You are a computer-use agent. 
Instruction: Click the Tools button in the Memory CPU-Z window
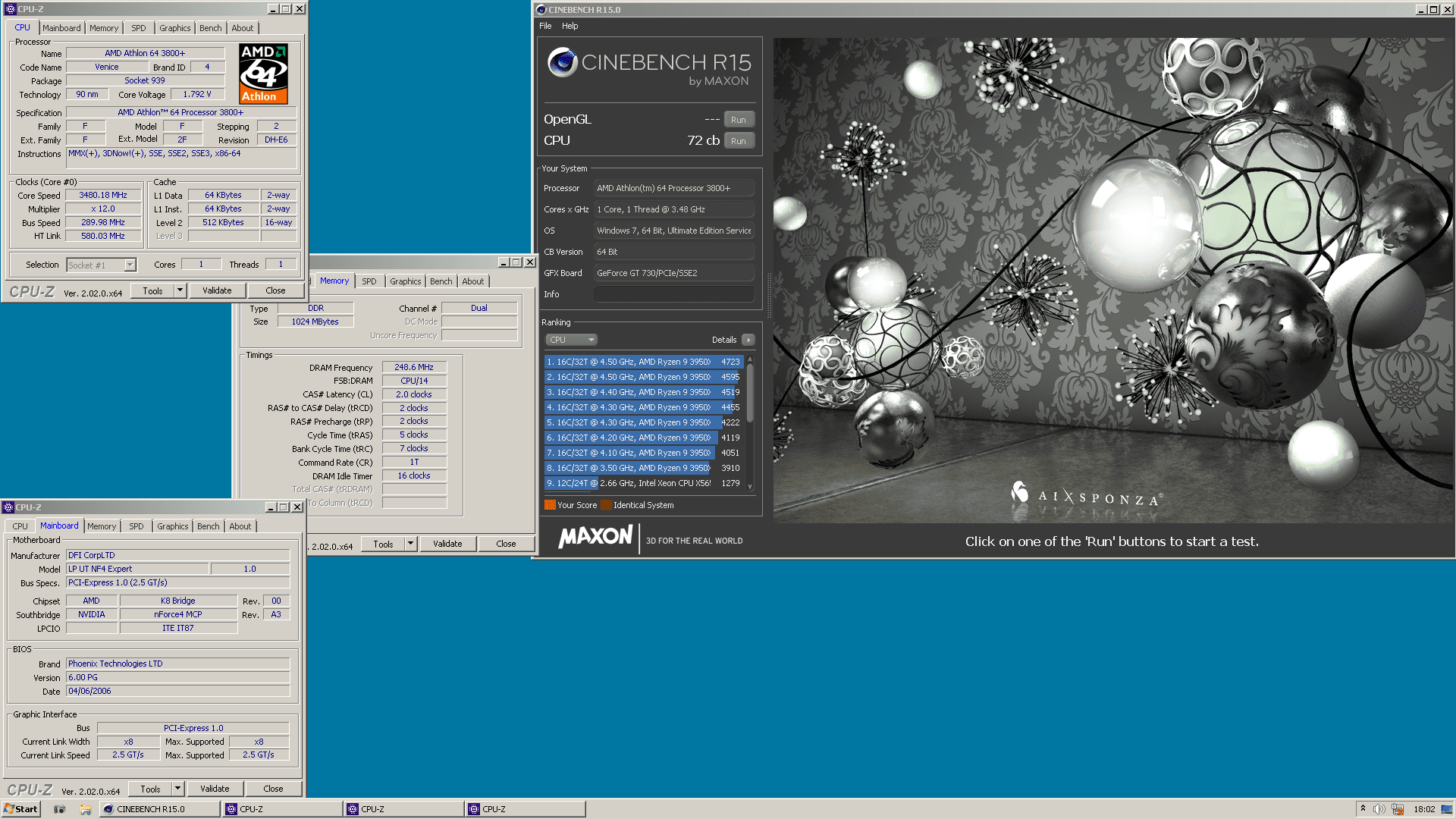click(x=383, y=544)
